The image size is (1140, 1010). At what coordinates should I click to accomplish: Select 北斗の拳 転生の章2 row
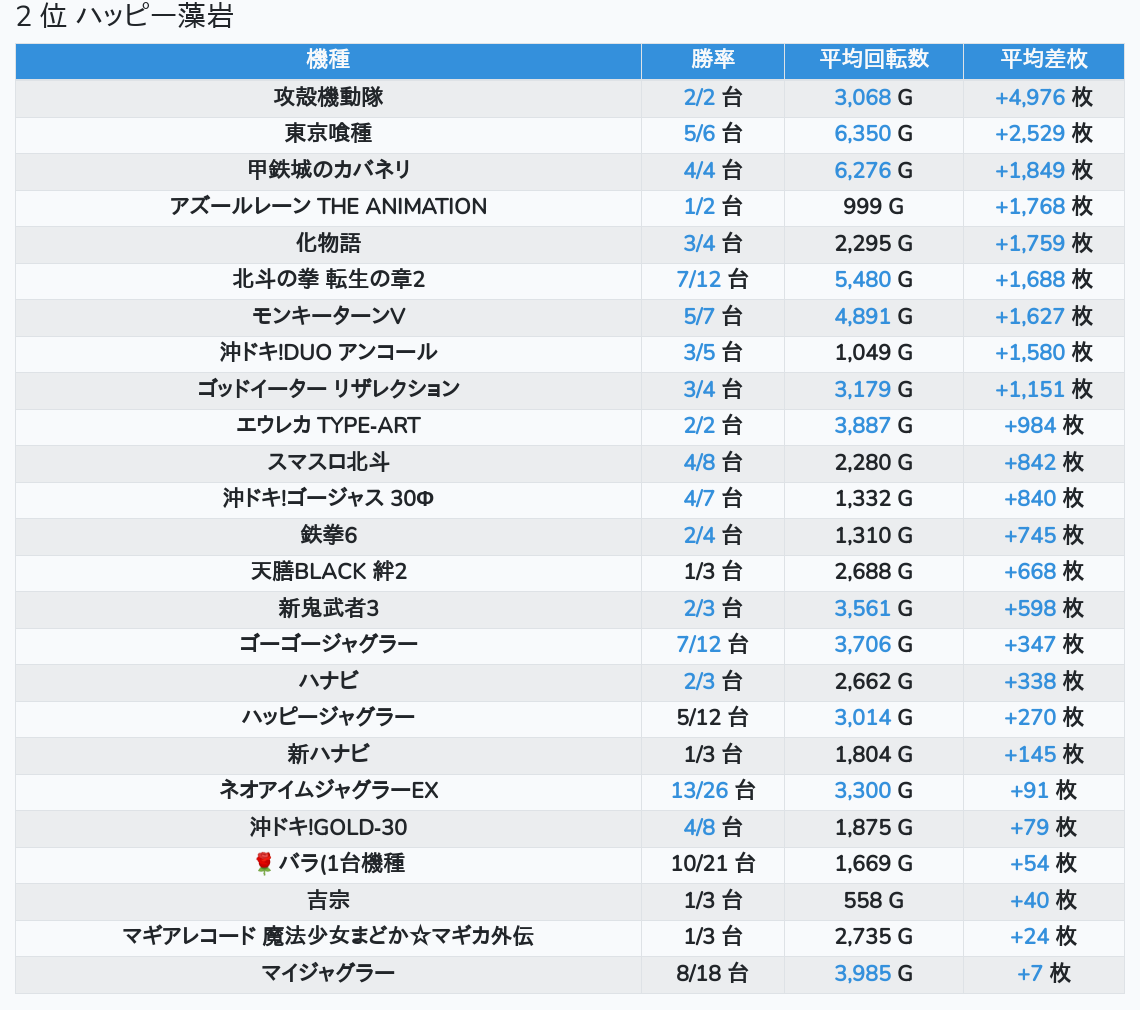pyautogui.click(x=328, y=280)
